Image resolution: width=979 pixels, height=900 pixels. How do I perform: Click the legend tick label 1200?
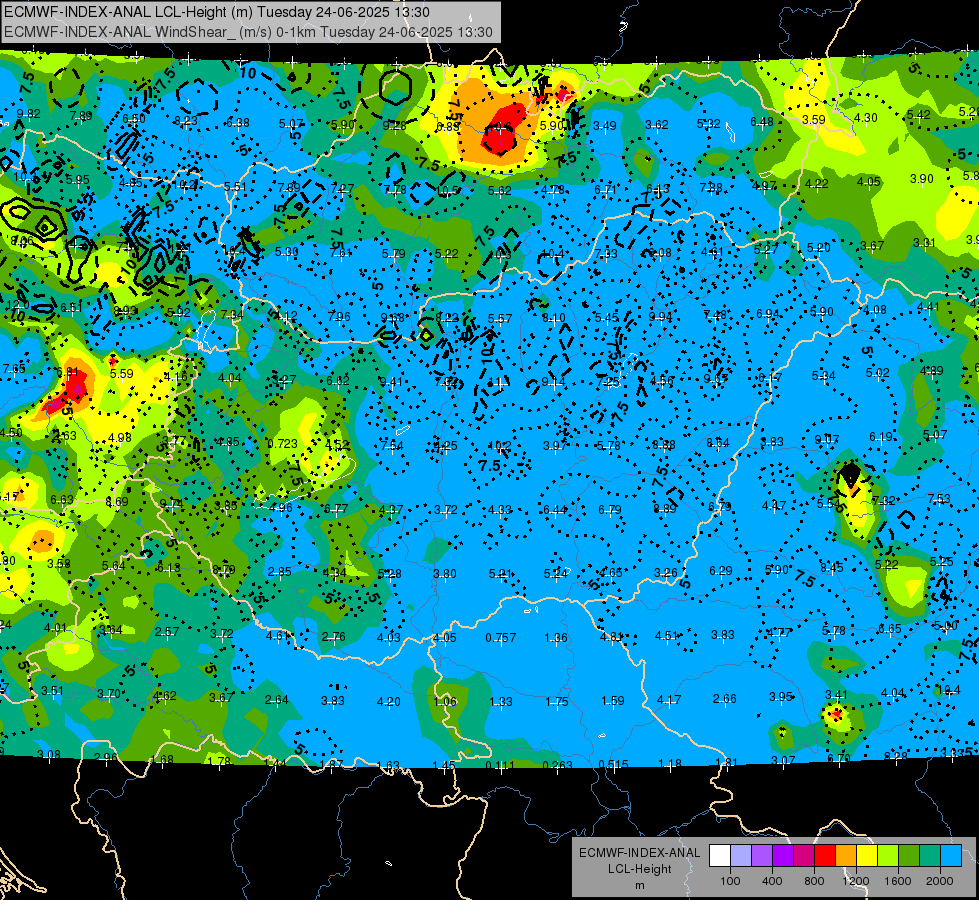click(x=855, y=881)
